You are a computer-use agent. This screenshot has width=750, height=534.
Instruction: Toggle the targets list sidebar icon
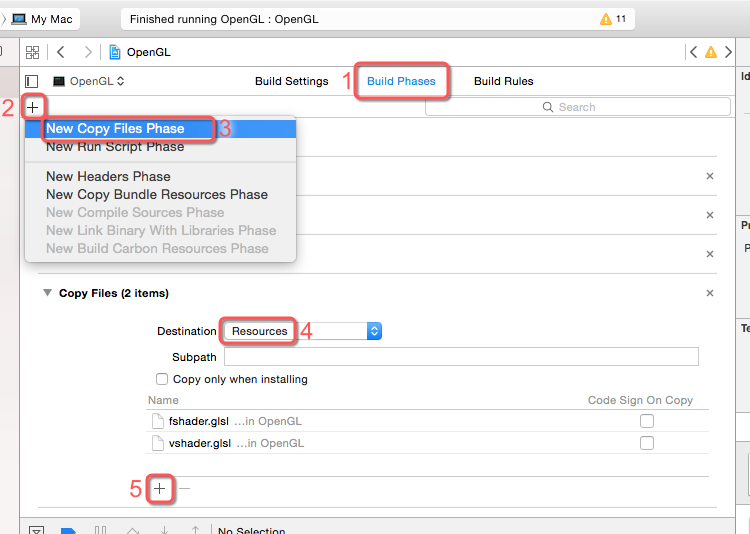coord(32,81)
